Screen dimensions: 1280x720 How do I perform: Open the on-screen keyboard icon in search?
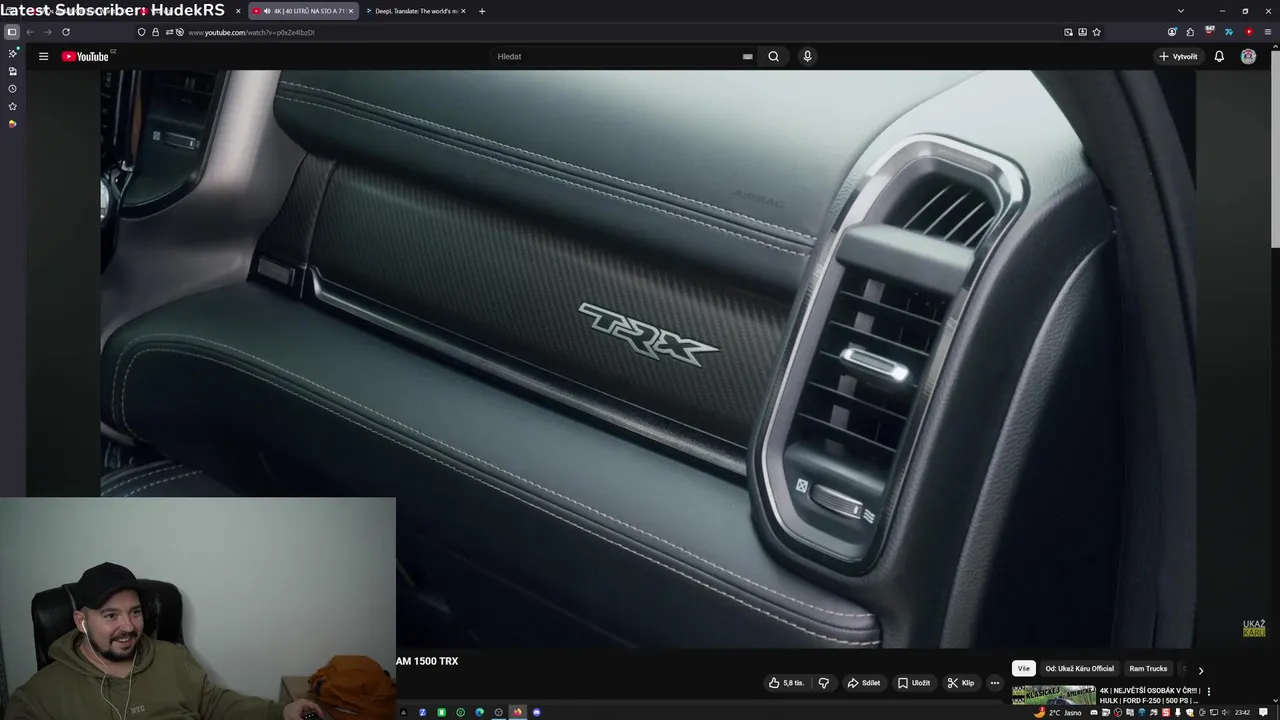pos(747,56)
